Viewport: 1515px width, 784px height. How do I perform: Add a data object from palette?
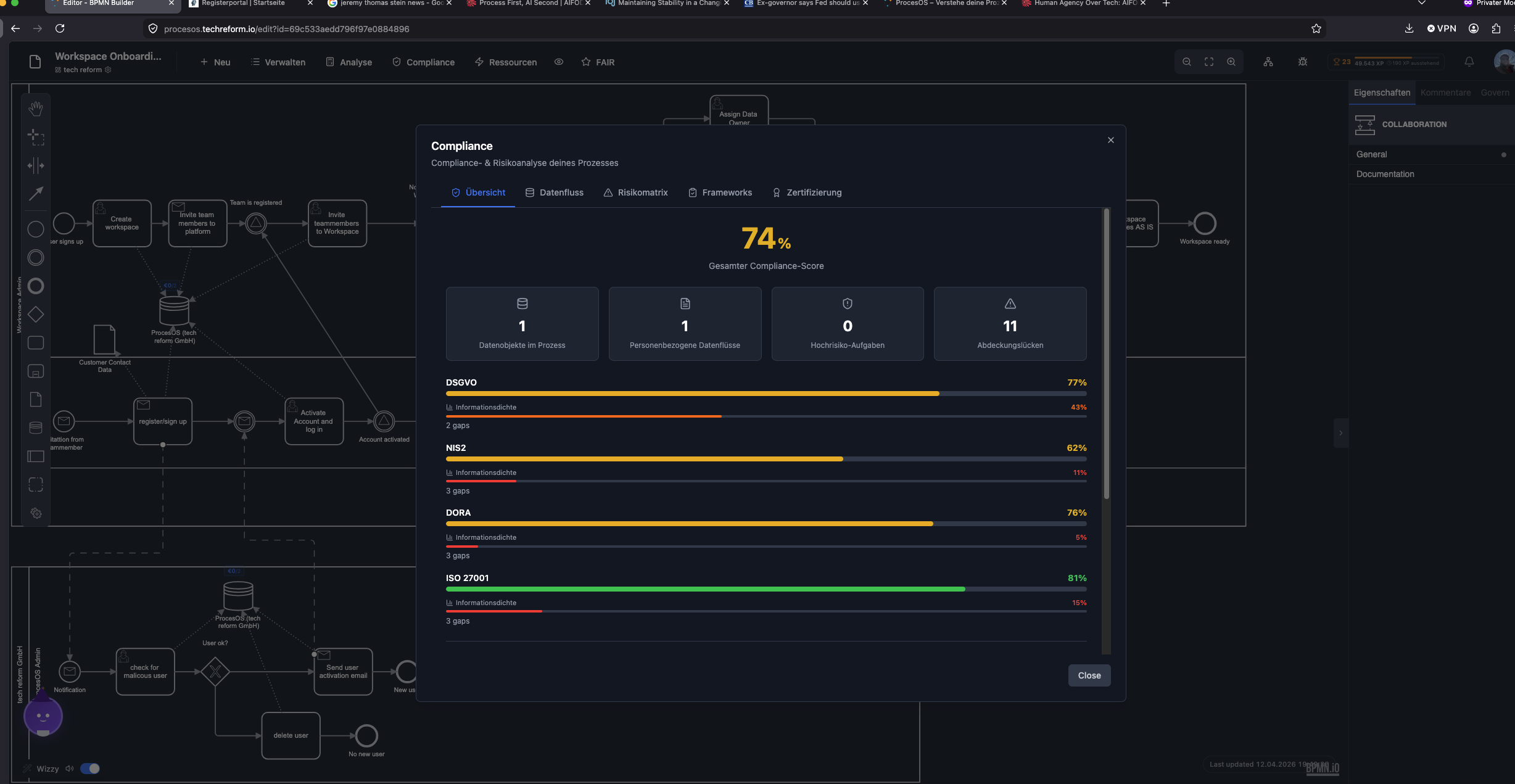coord(36,400)
